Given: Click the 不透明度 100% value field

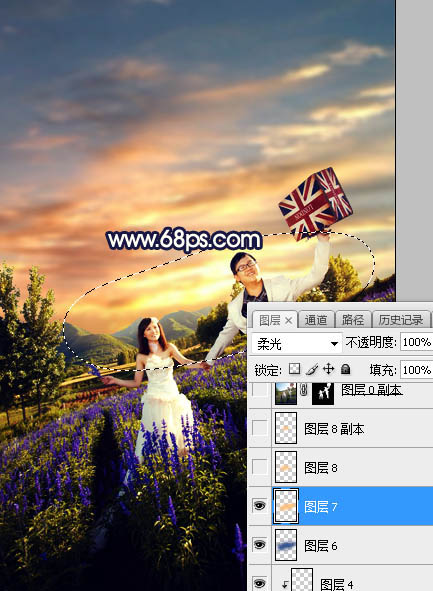Looking at the screenshot, I should pyautogui.click(x=416, y=342).
